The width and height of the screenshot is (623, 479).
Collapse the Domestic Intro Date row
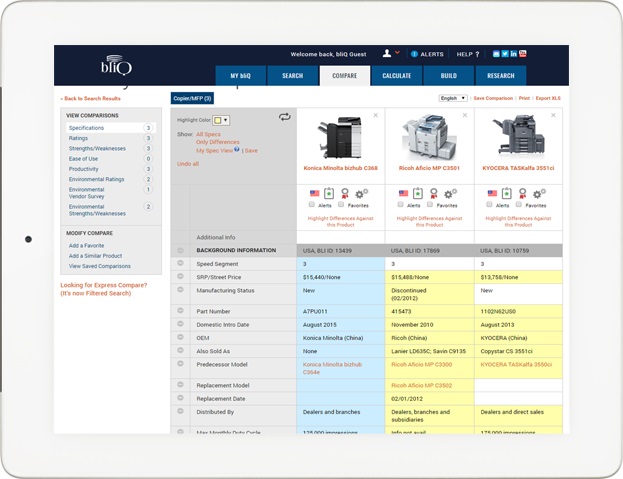tap(180, 324)
